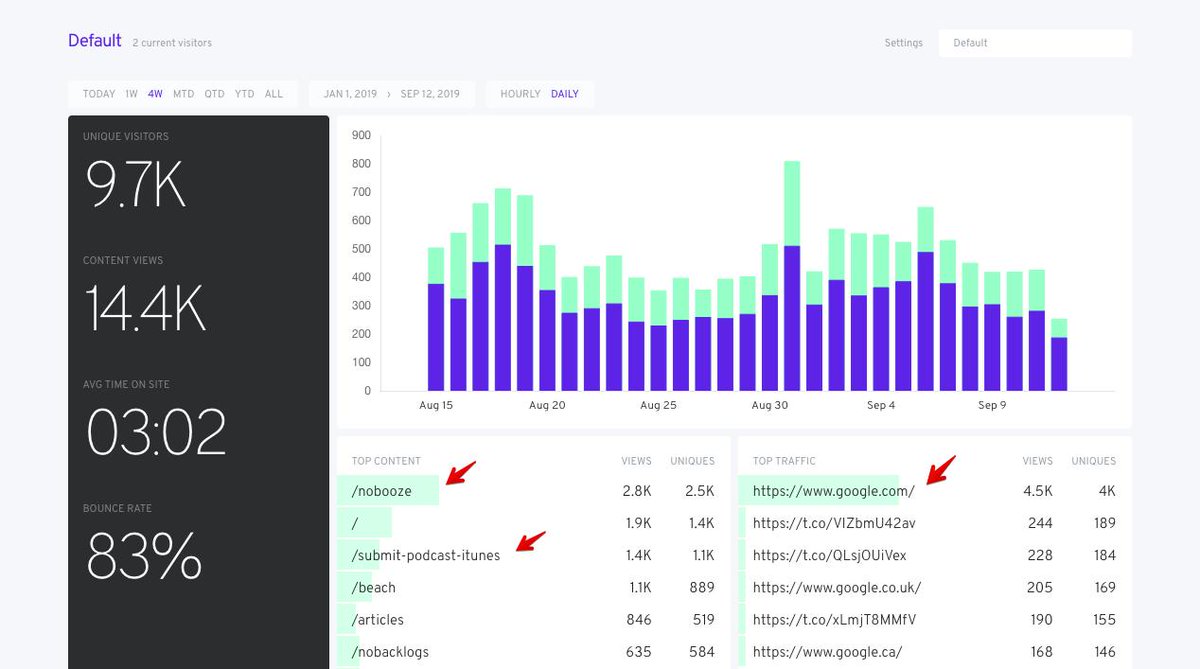Select YTD time range
Screen dimensions: 1200x669
pos(244,94)
